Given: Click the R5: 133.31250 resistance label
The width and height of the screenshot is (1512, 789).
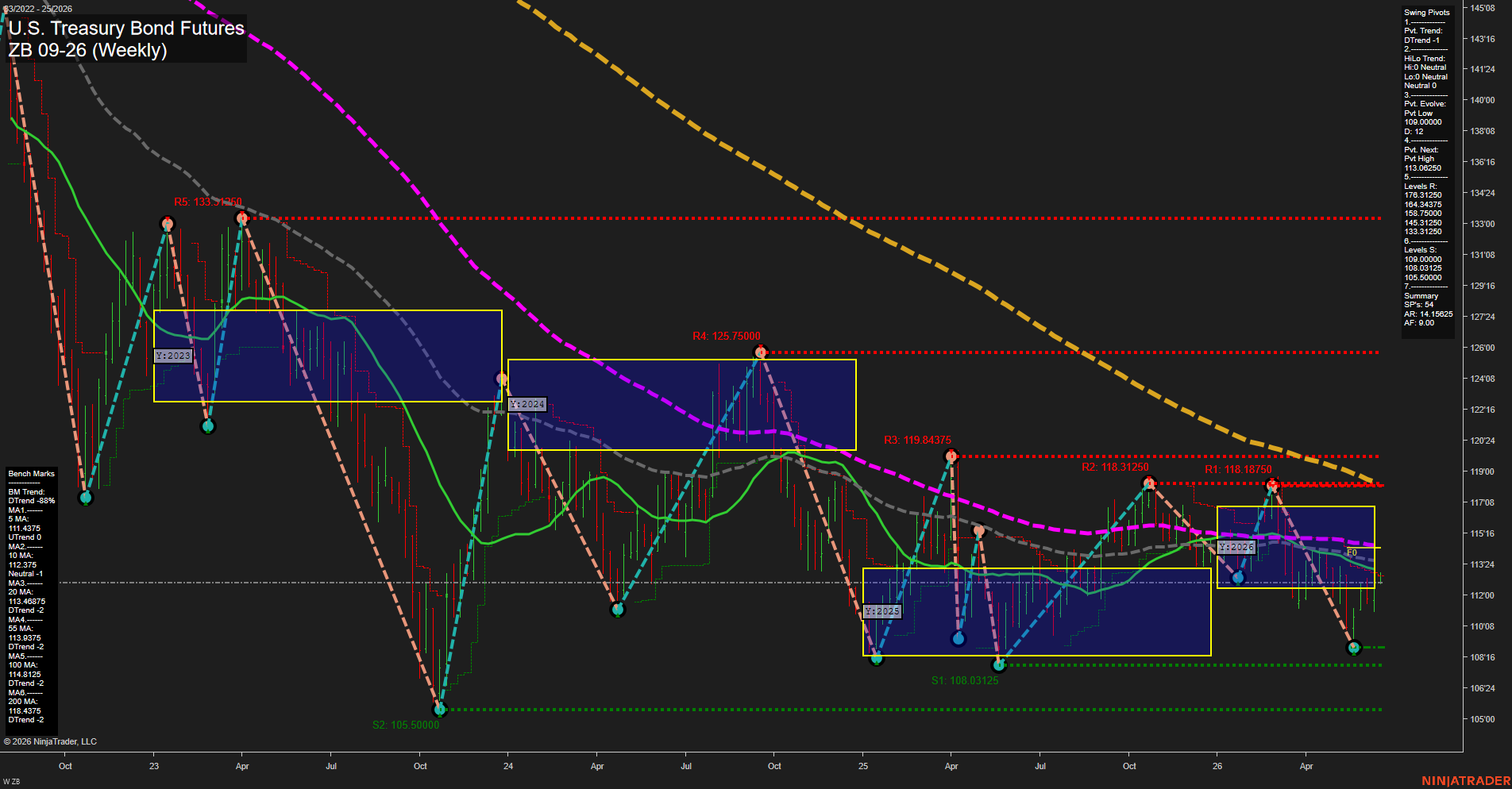Looking at the screenshot, I should click(x=208, y=202).
